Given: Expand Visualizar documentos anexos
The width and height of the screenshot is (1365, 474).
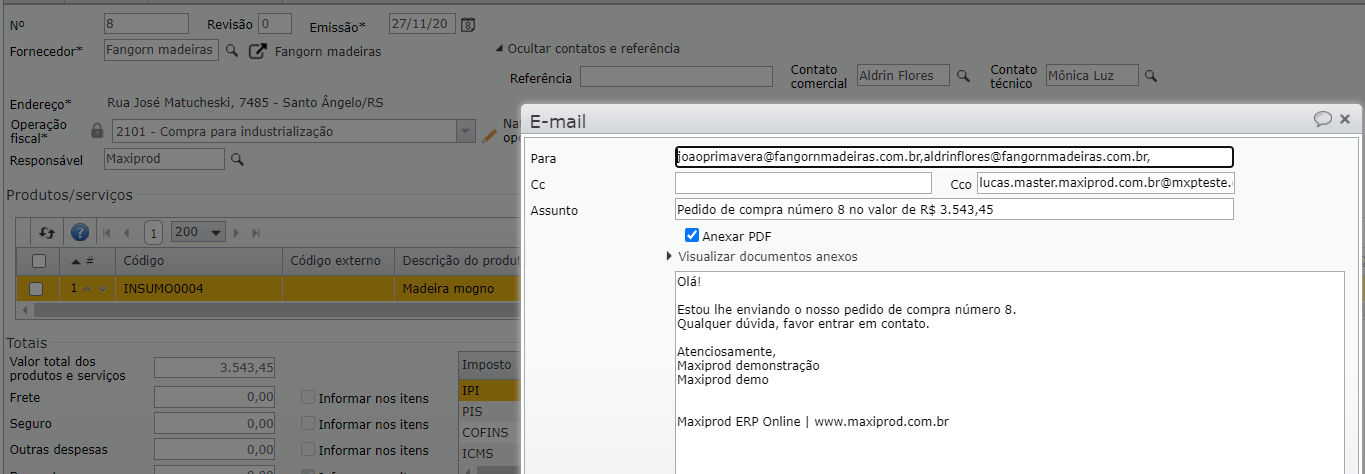Looking at the screenshot, I should click(x=762, y=257).
